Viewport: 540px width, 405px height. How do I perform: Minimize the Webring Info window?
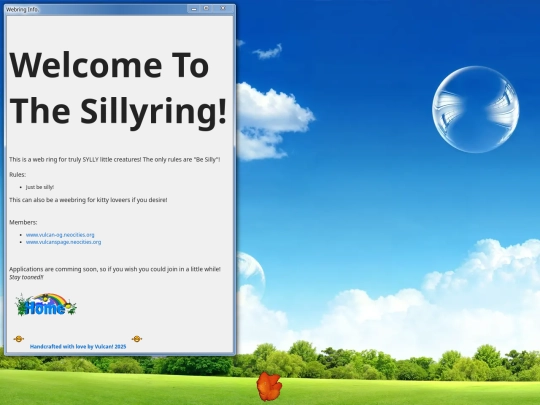(x=194, y=9)
